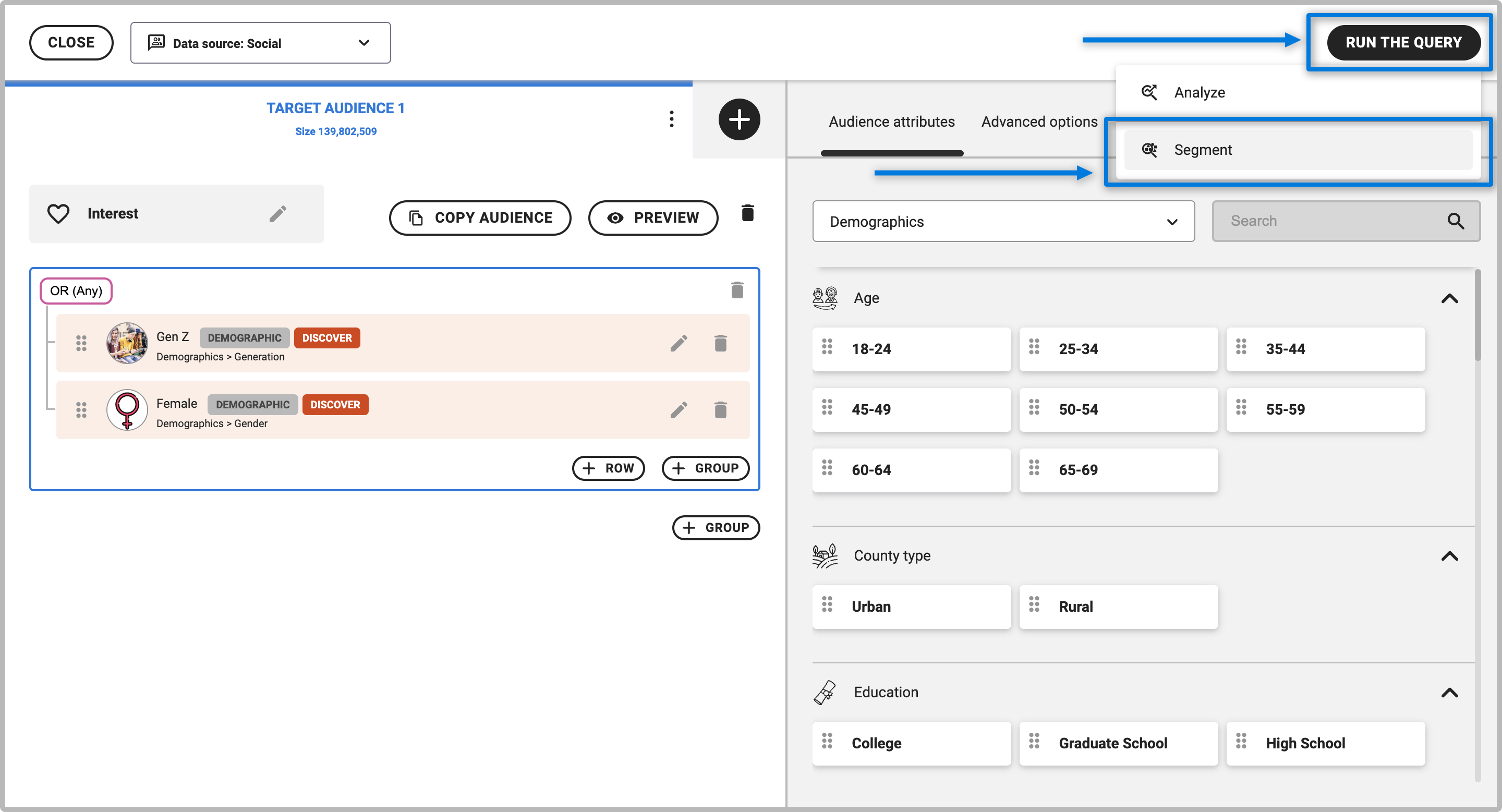Click the search magnifier icon
Viewport: 1502px width, 812px height.
tap(1455, 221)
